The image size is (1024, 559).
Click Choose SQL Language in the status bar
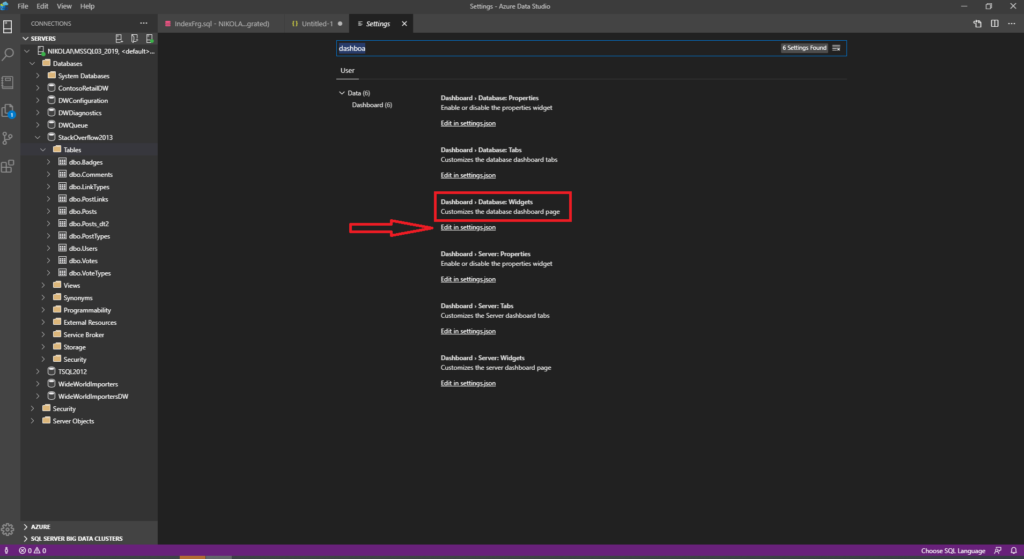point(953,551)
